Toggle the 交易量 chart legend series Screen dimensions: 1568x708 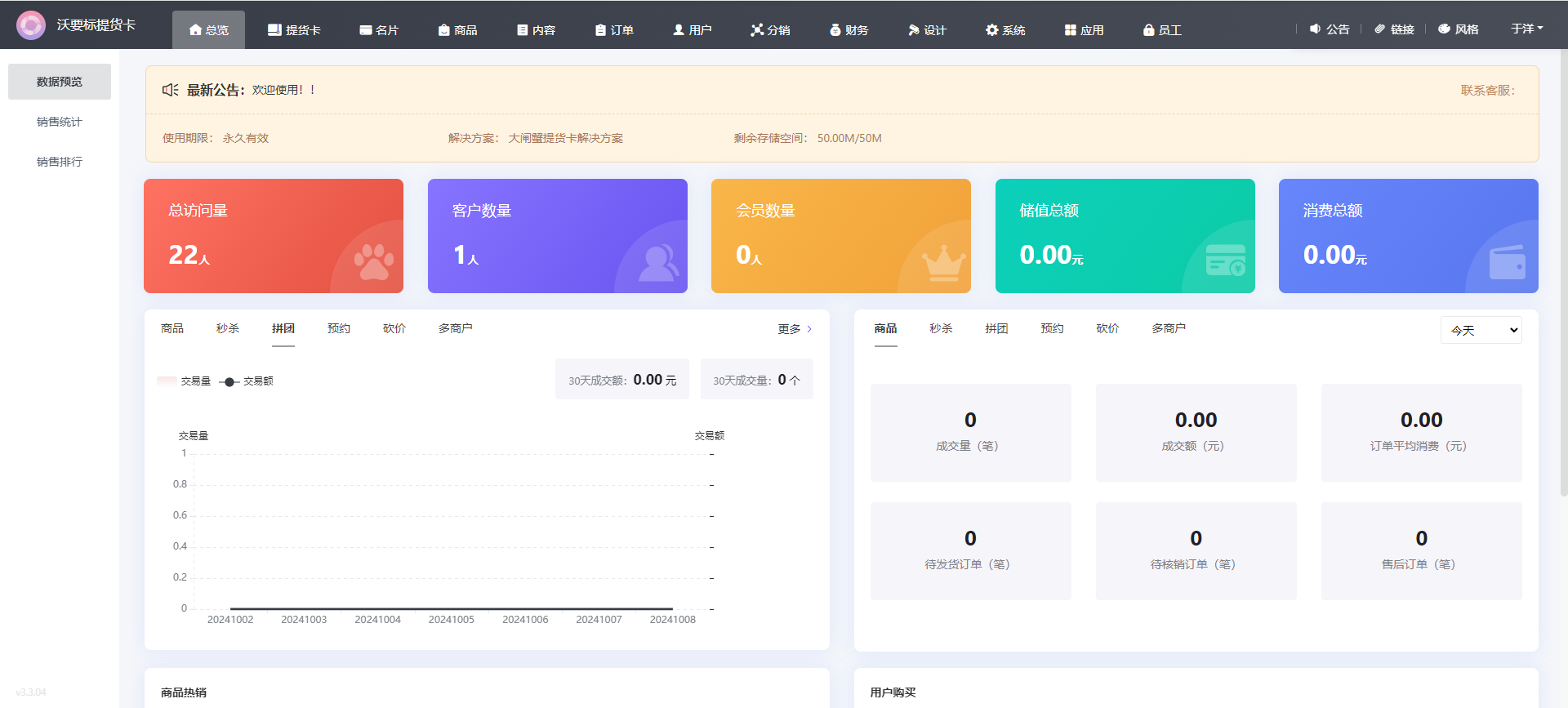185,381
